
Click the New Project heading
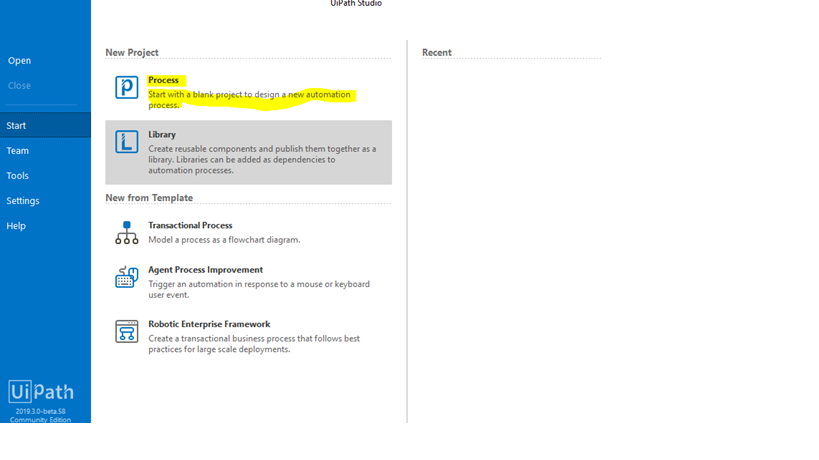(132, 53)
